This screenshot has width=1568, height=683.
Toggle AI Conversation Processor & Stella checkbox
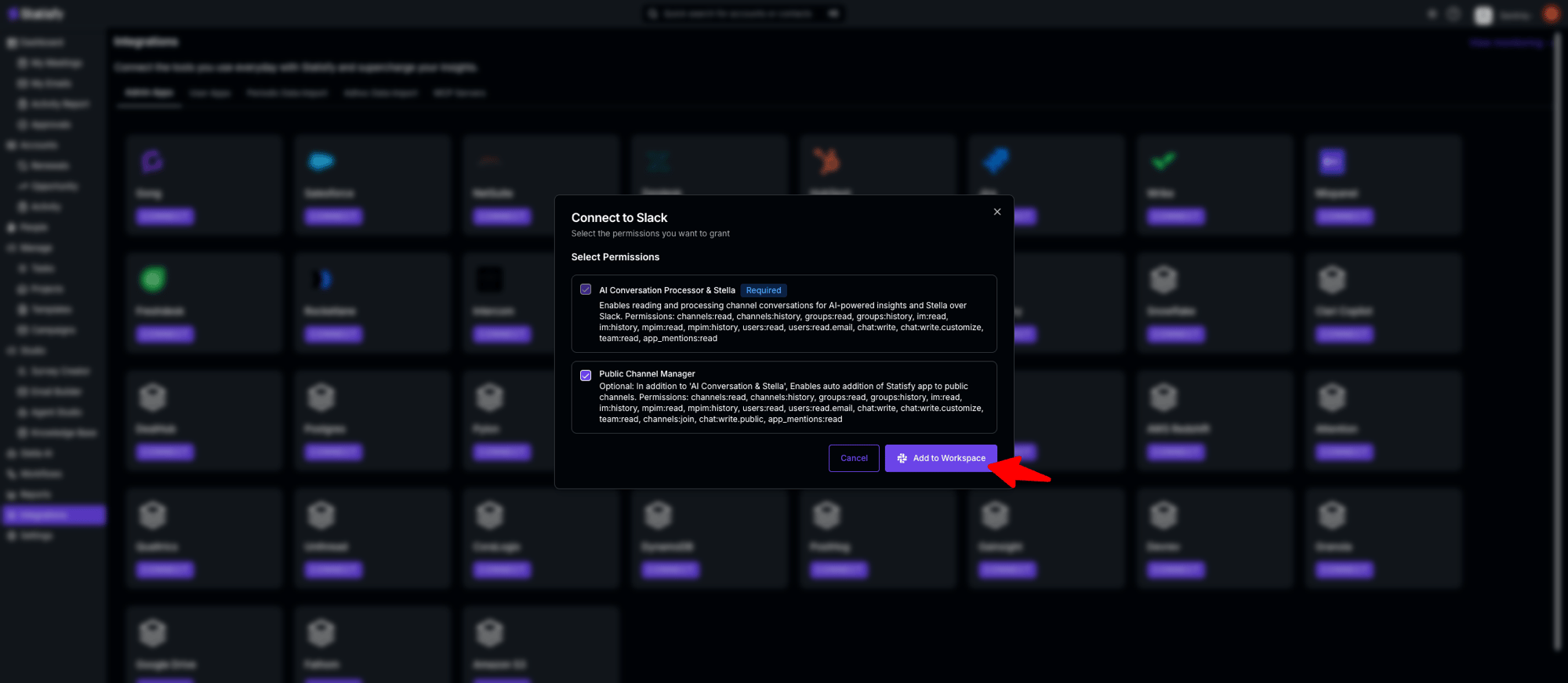pyautogui.click(x=586, y=289)
